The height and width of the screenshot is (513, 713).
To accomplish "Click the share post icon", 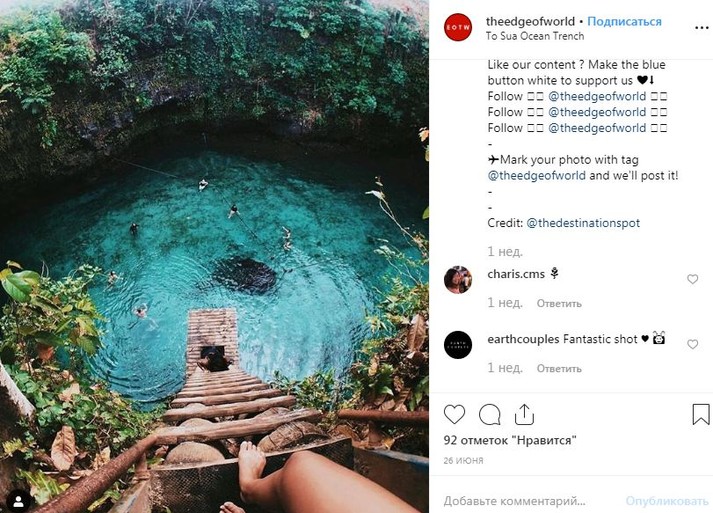I will click(x=524, y=414).
